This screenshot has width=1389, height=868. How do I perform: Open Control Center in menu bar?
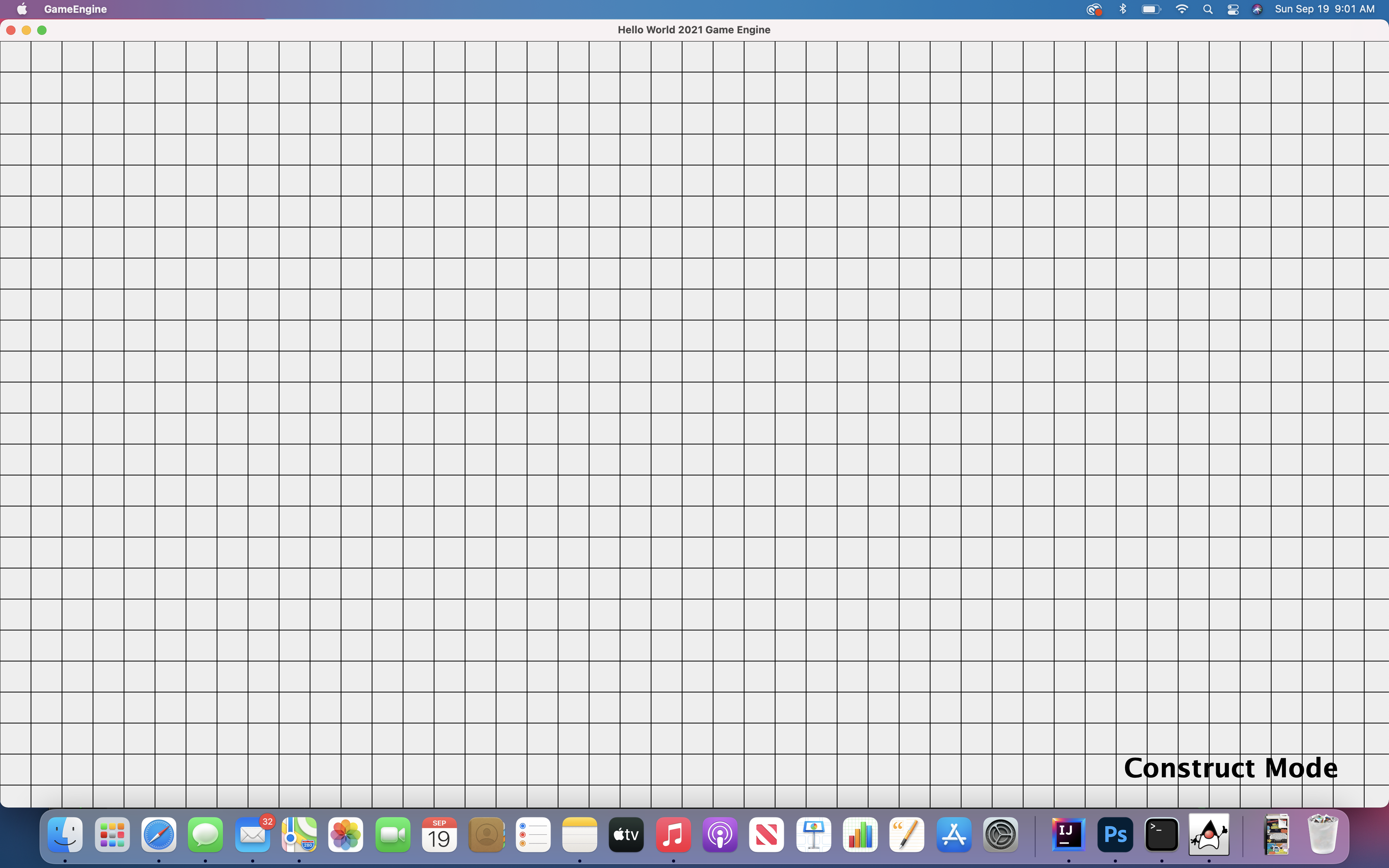click(x=1232, y=9)
